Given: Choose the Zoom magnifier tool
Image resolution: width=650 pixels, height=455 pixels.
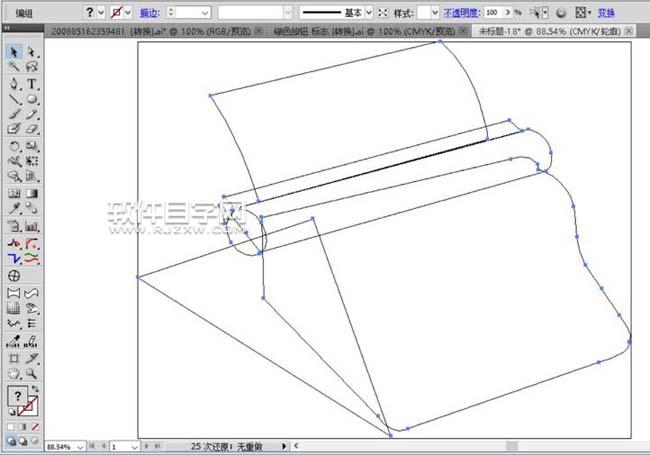Looking at the screenshot, I should pos(32,373).
